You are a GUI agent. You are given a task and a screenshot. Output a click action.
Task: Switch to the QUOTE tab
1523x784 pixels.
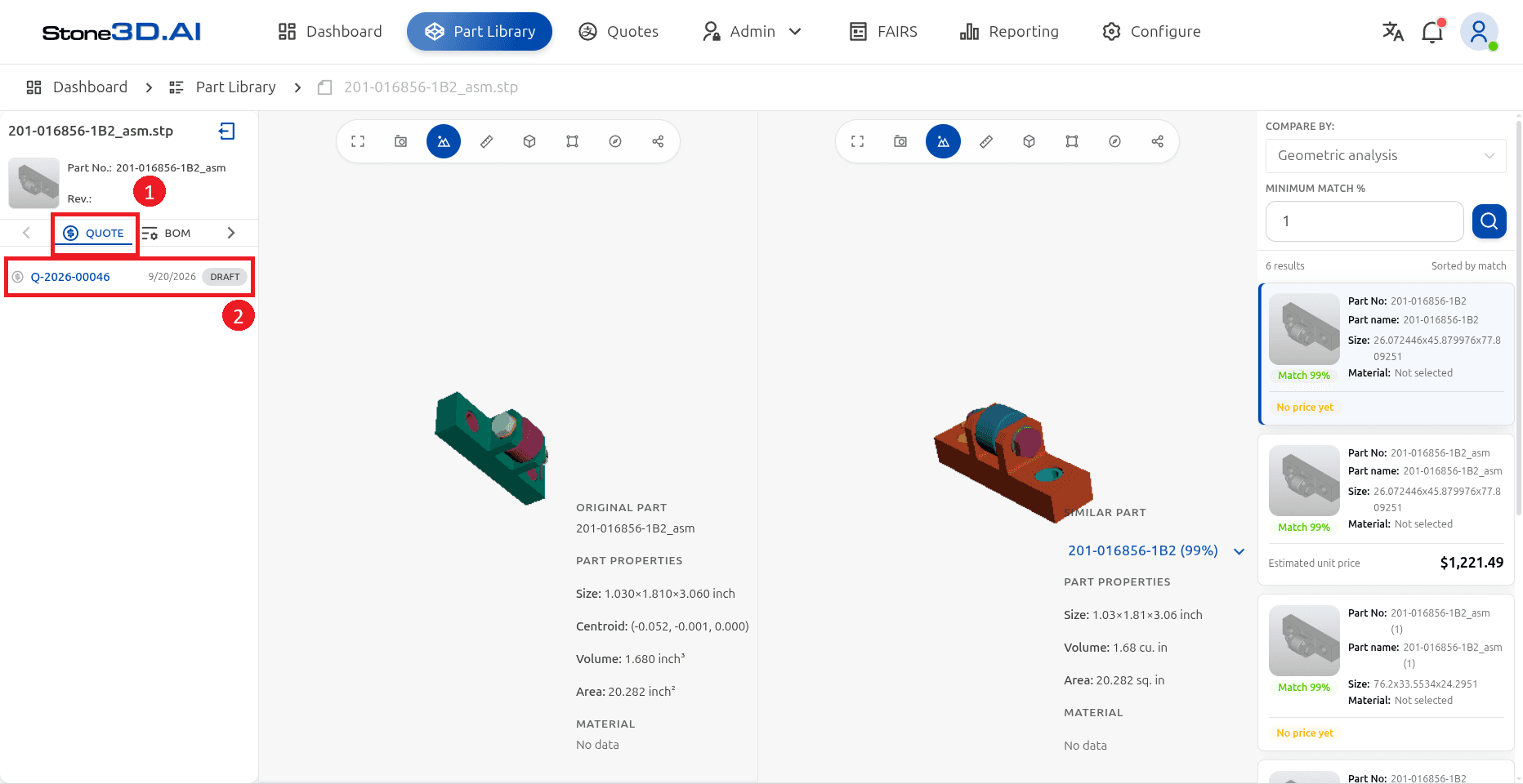(x=94, y=233)
